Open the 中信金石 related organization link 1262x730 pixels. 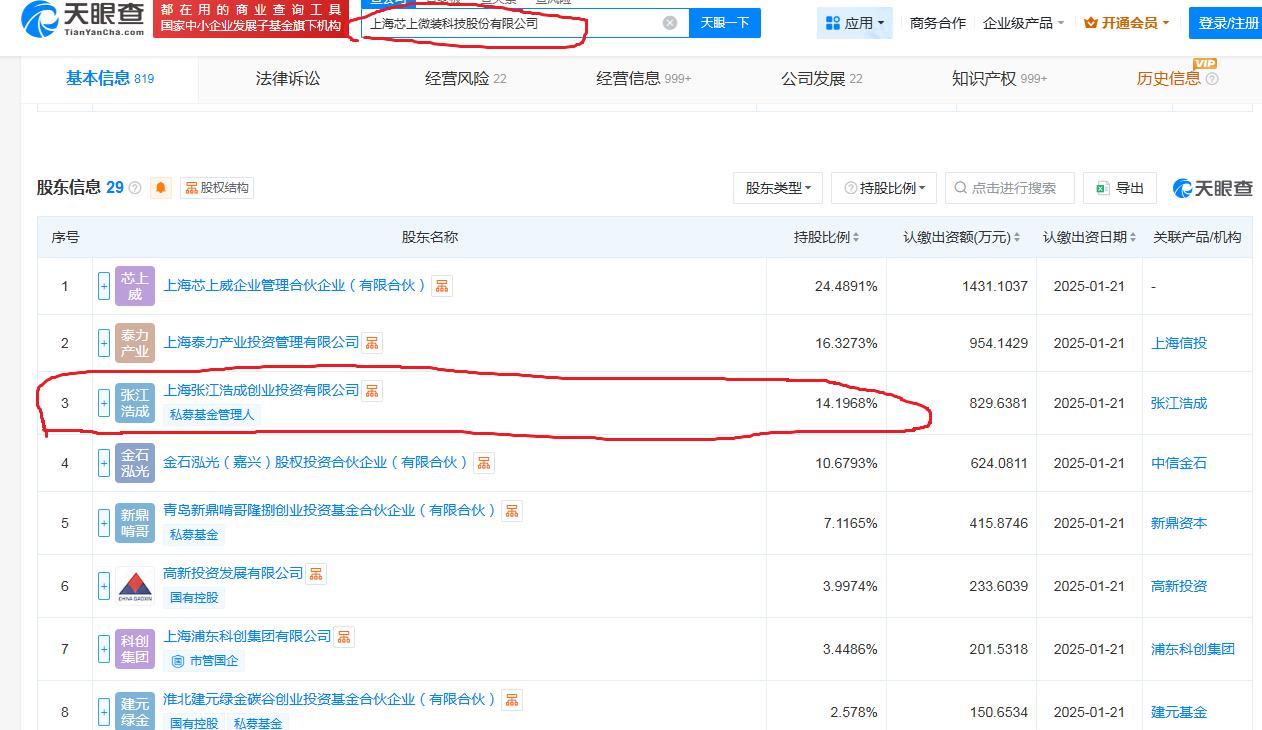tap(1179, 463)
